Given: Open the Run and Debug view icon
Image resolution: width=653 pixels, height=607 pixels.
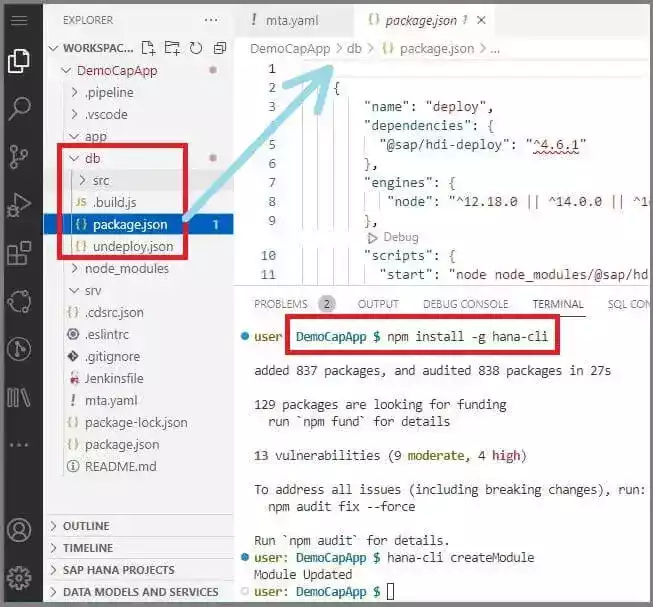Looking at the screenshot, I should pyautogui.click(x=19, y=205).
